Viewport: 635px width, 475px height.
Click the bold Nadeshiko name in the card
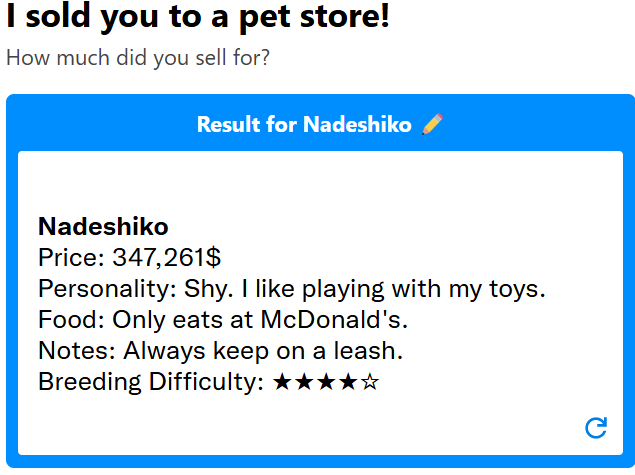pos(103,226)
